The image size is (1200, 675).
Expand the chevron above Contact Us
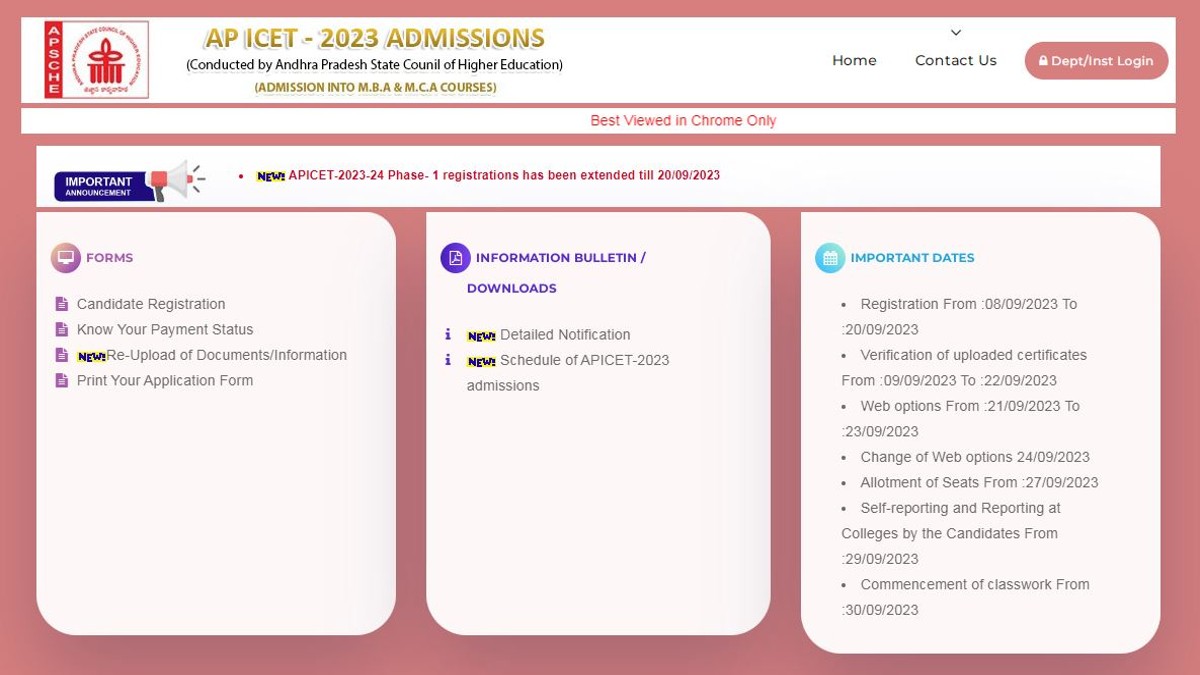pos(956,33)
